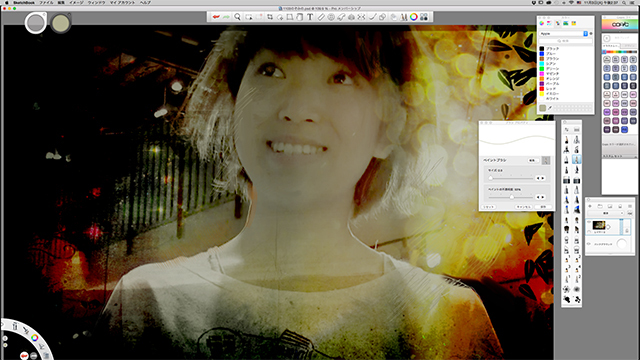Click the Add Image icon in Layers panel
This screenshot has width=640, height=360.
[610, 206]
